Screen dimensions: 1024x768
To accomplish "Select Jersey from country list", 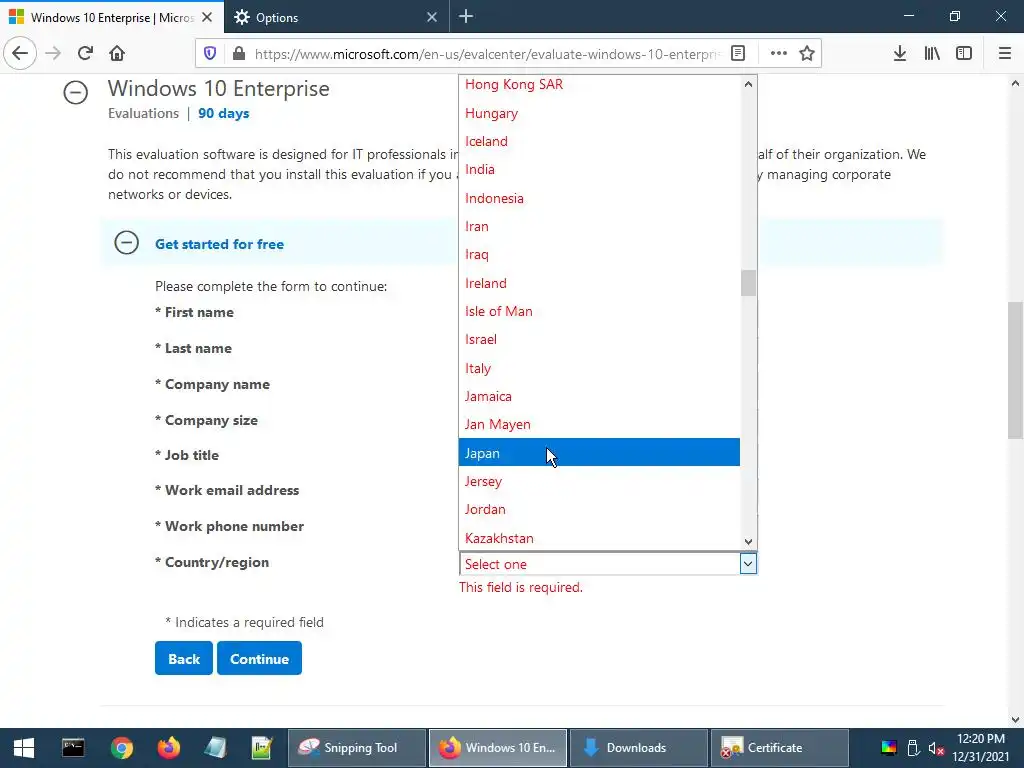I will [x=599, y=481].
